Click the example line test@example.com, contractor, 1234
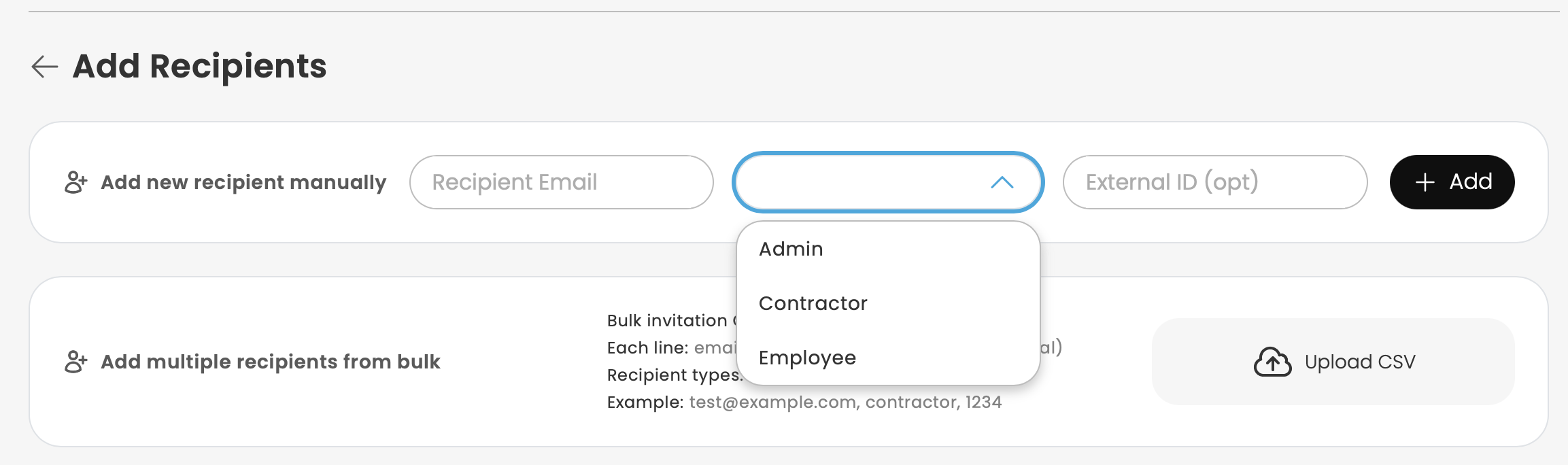Viewport: 1568px width, 465px height. [845, 402]
